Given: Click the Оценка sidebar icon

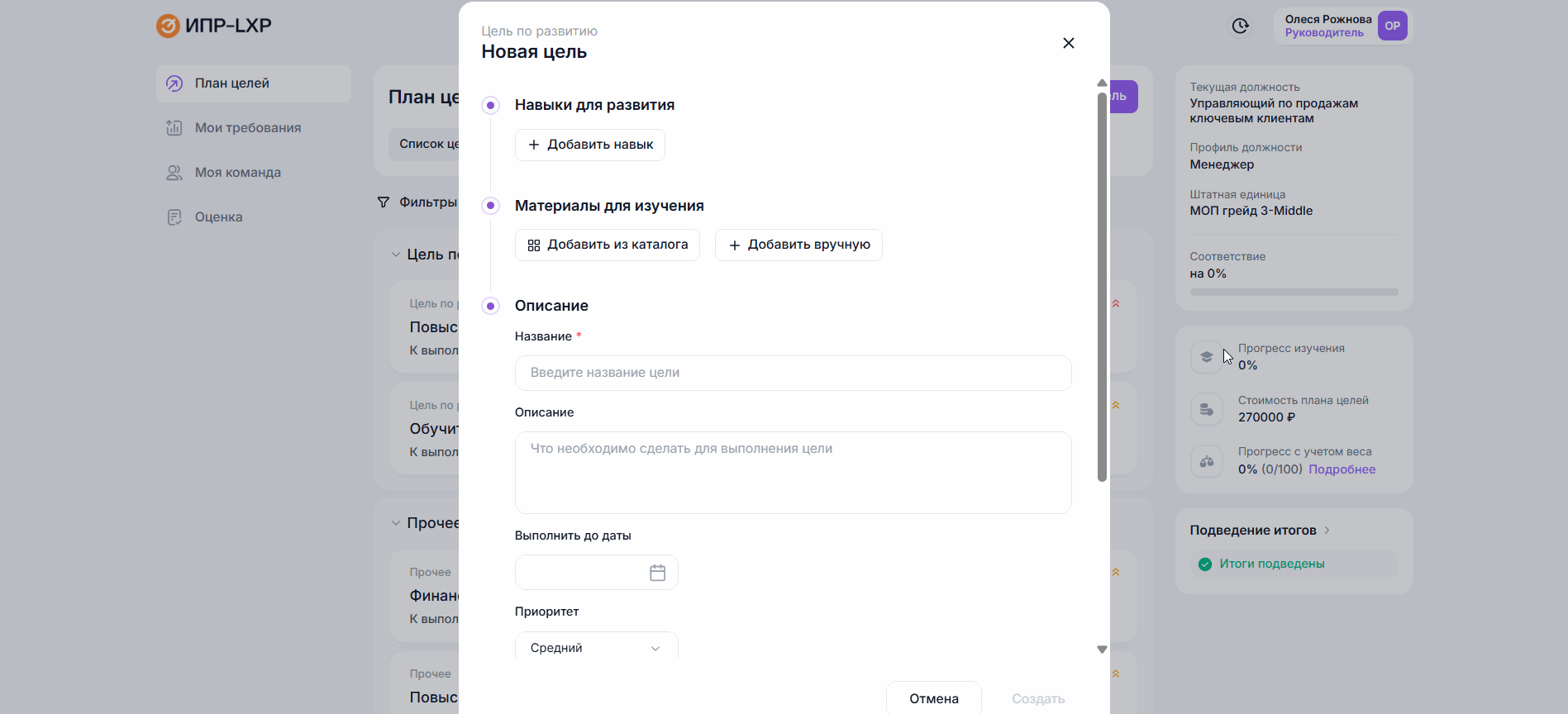Looking at the screenshot, I should click(174, 217).
